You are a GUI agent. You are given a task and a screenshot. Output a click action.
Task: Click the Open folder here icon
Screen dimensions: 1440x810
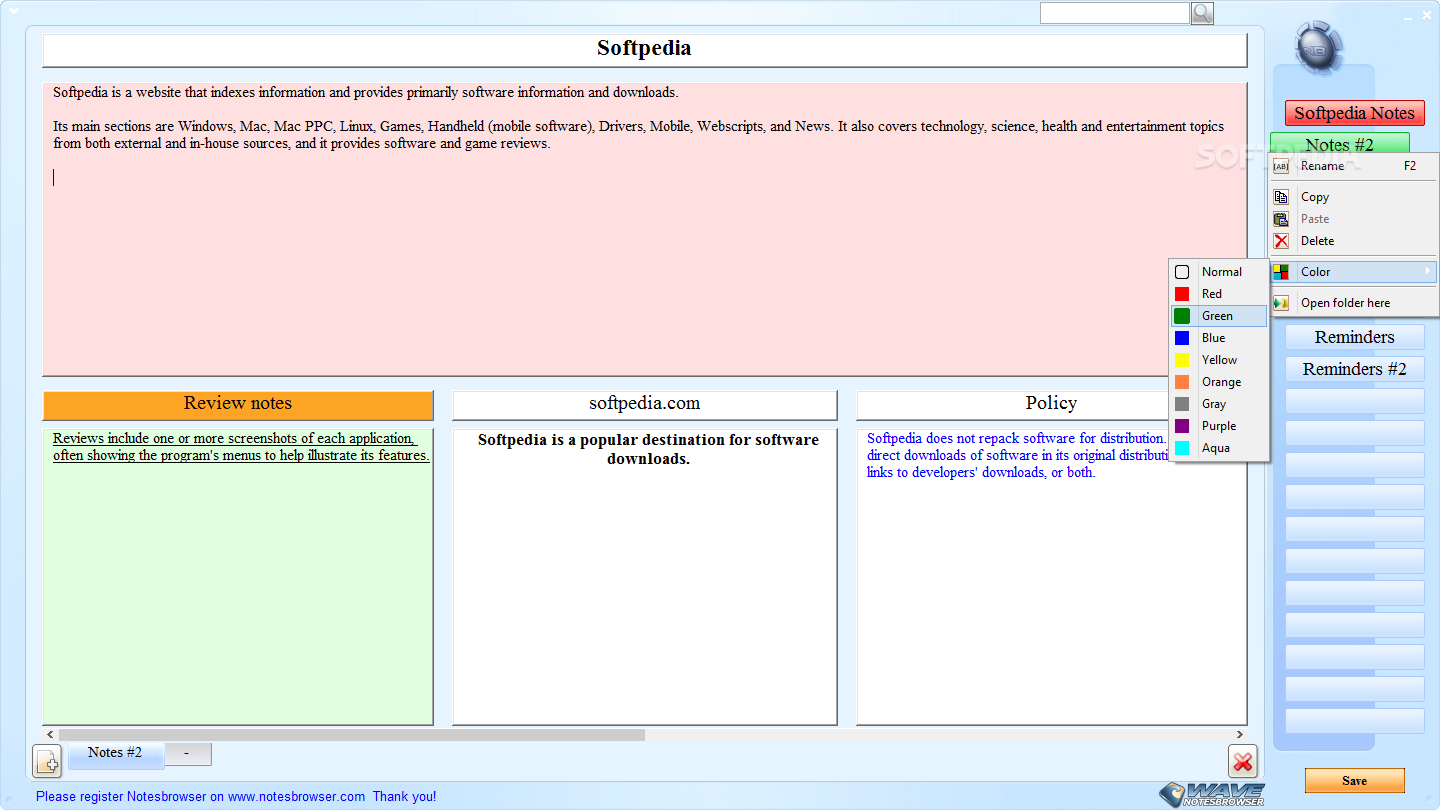coord(1281,303)
